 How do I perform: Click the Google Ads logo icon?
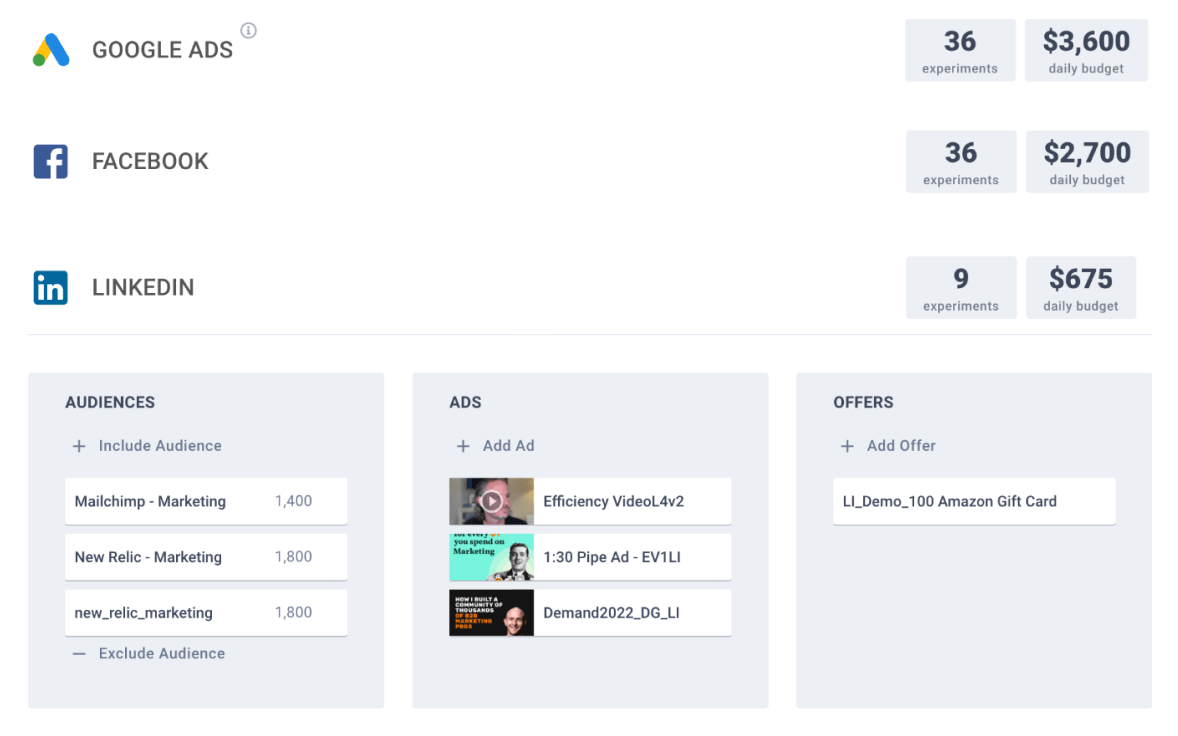(51, 50)
